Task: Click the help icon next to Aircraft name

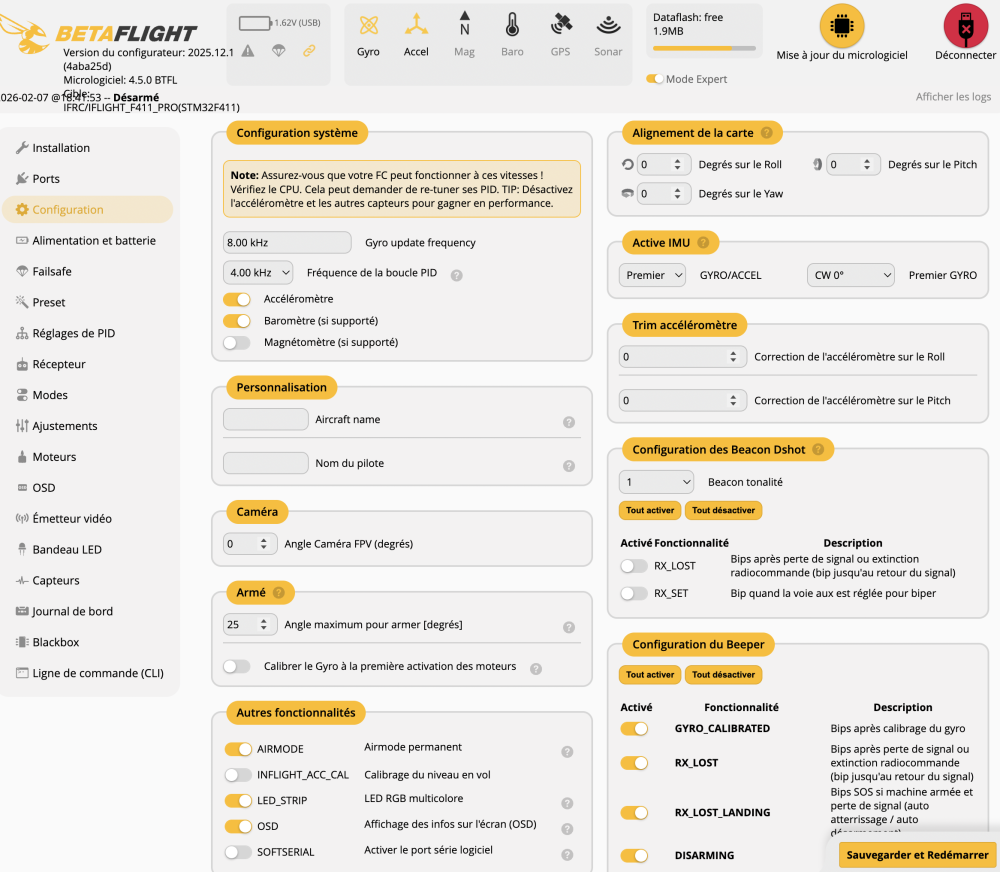Action: point(568,422)
